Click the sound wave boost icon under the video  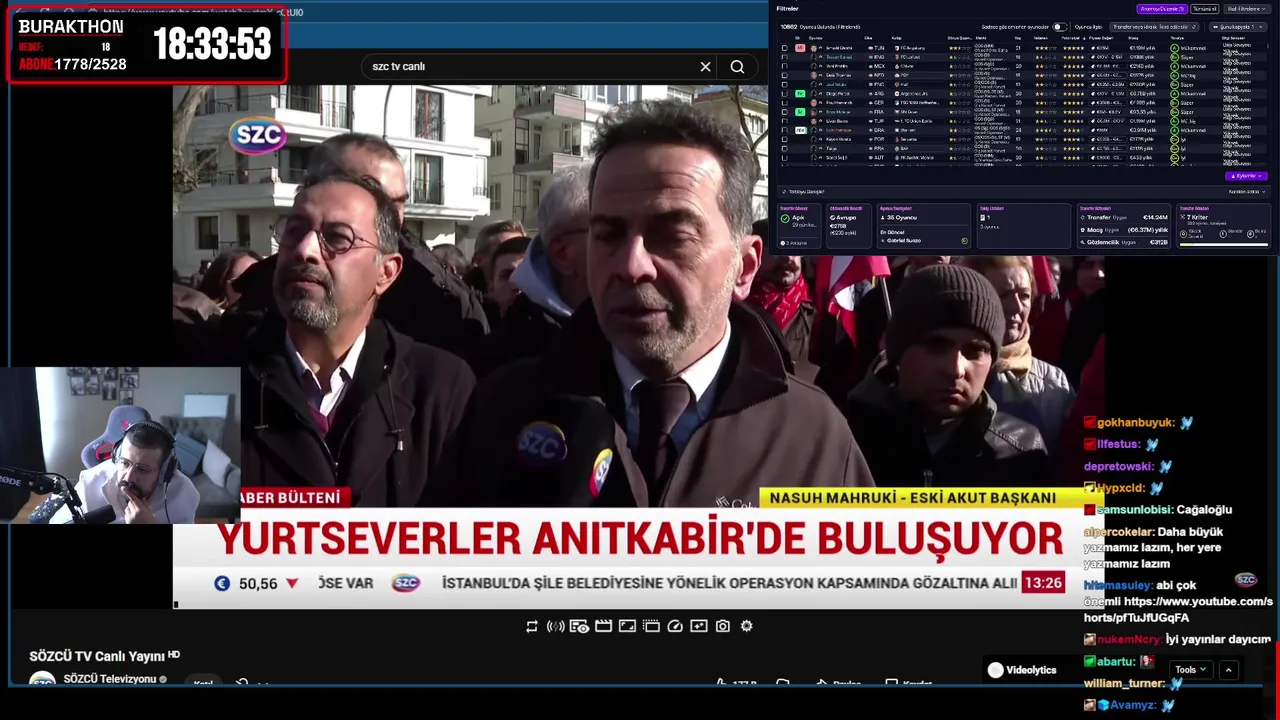click(555, 626)
